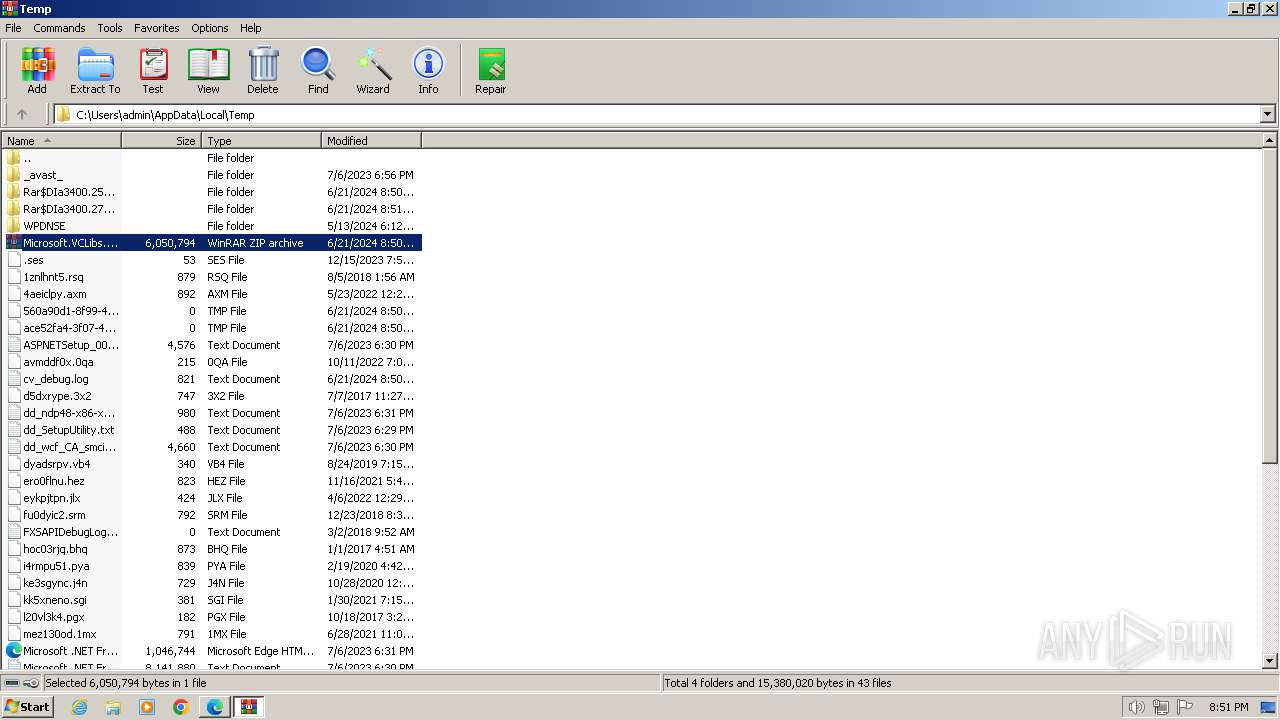This screenshot has height=720, width=1280.
Task: Open Chrome from taskbar
Action: coord(181,707)
